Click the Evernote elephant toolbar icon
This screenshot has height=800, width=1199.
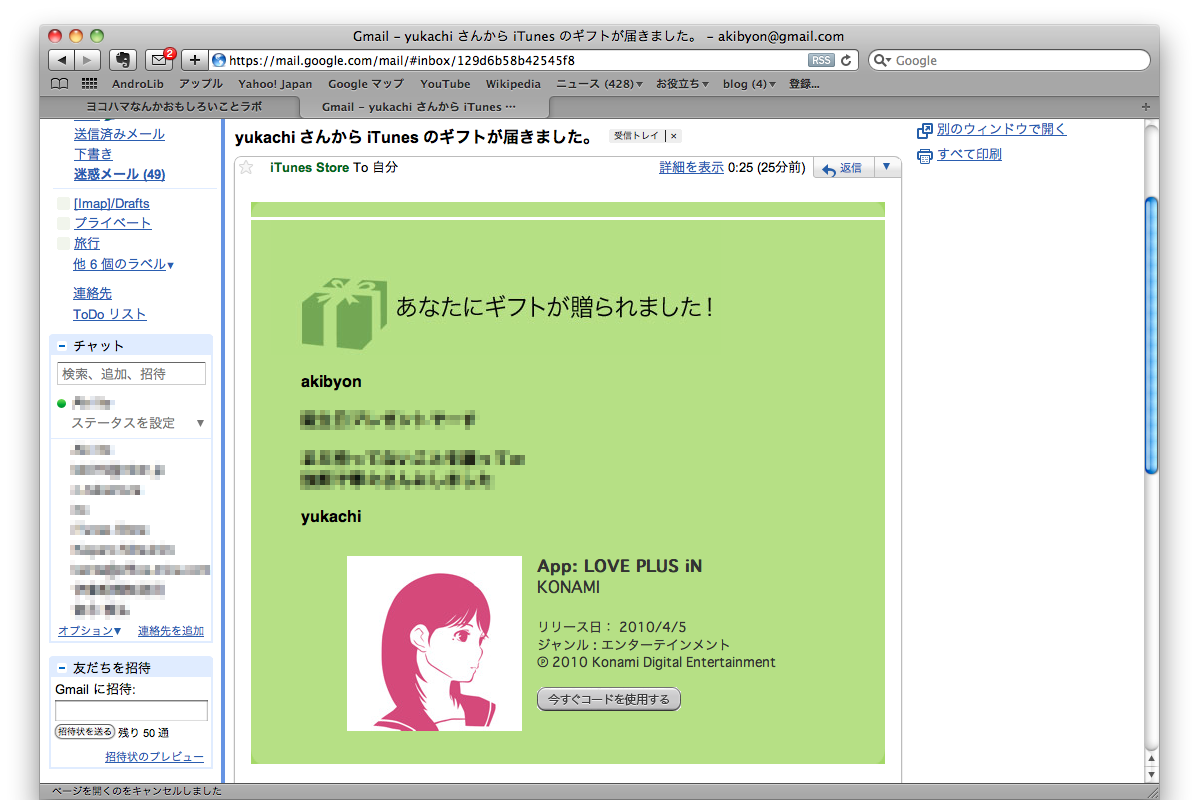122,60
